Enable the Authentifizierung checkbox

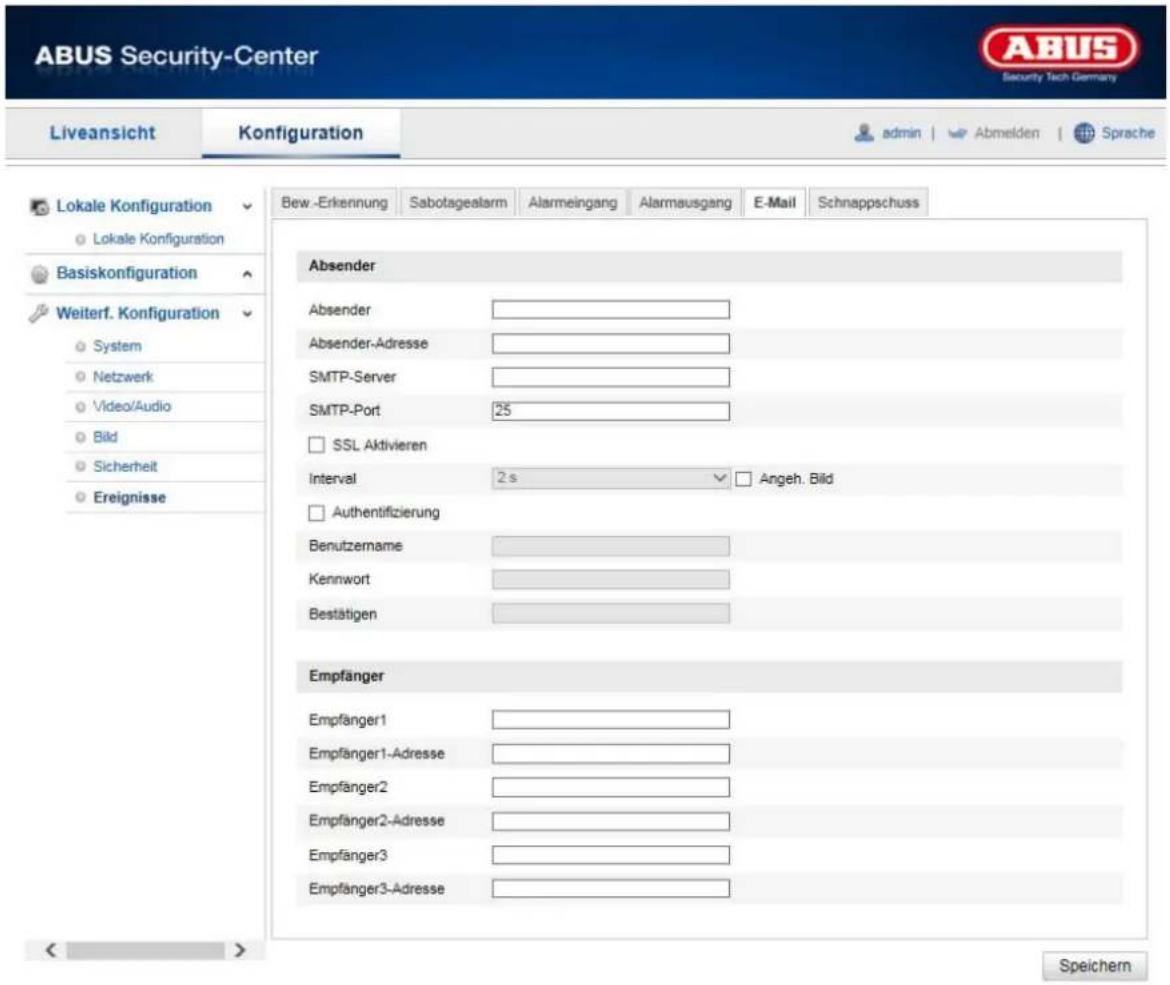[316, 513]
